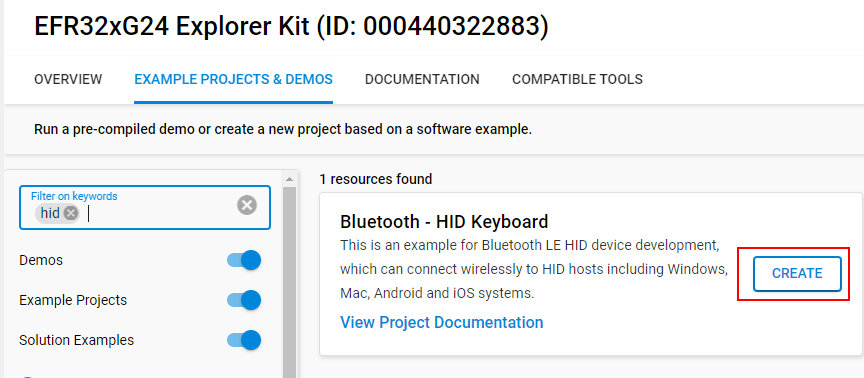Click the EFR32xG24 Explorer Kit heading
The height and width of the screenshot is (378, 864).
point(291,26)
